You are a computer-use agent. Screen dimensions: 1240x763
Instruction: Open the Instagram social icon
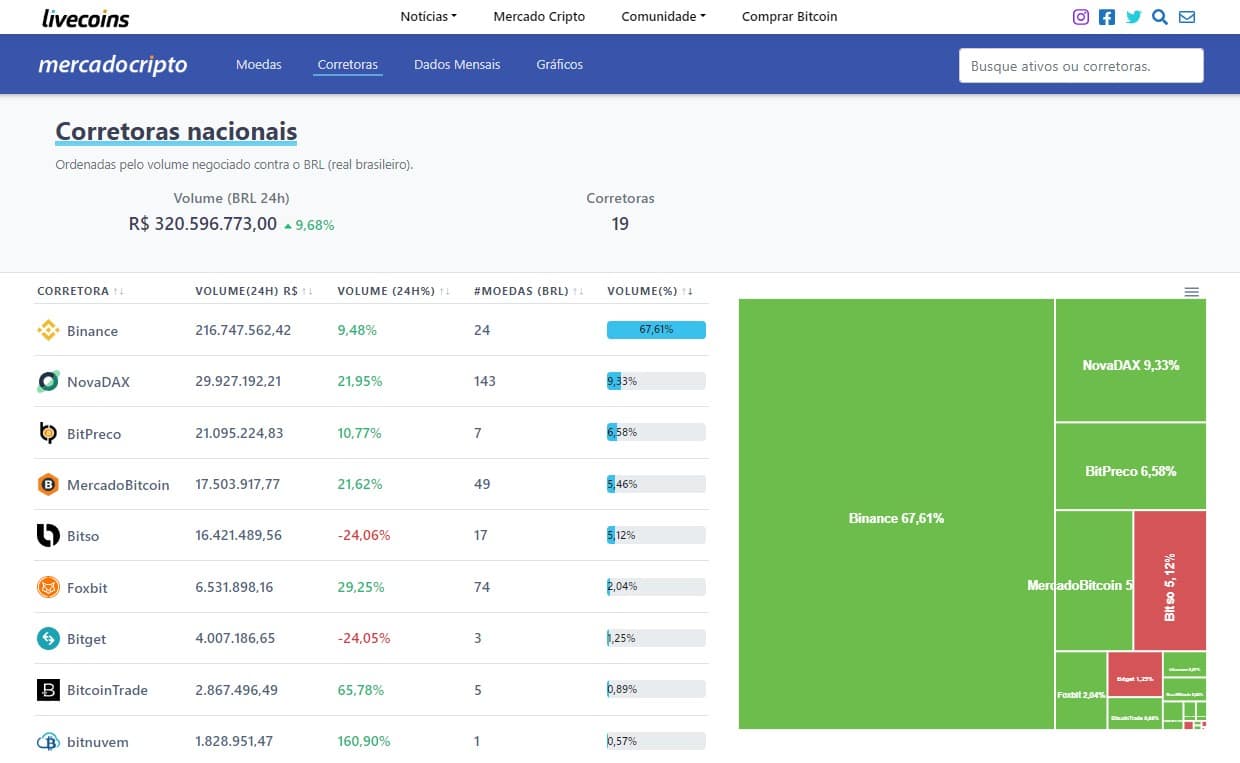[1080, 16]
